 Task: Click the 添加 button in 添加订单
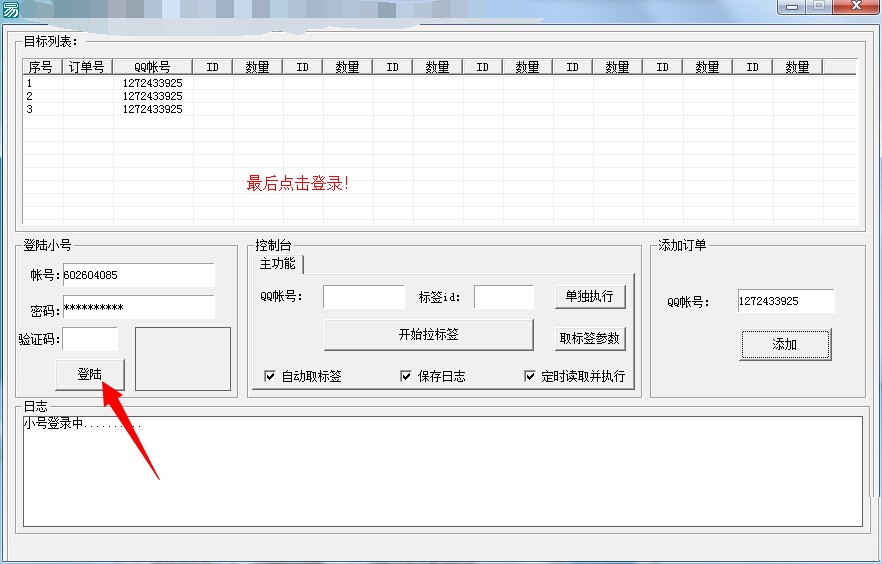(785, 344)
